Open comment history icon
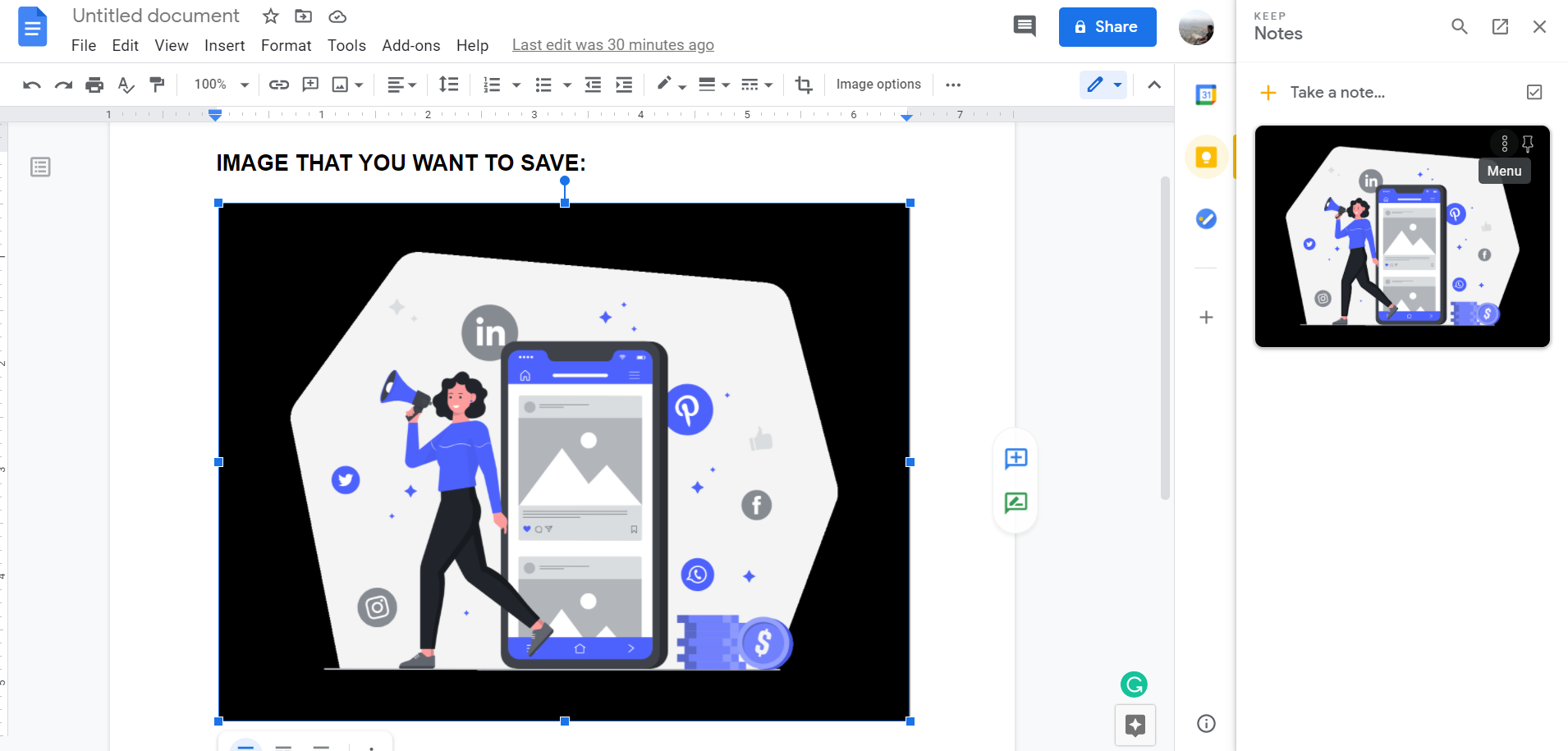The image size is (1568, 751). pos(1025,26)
